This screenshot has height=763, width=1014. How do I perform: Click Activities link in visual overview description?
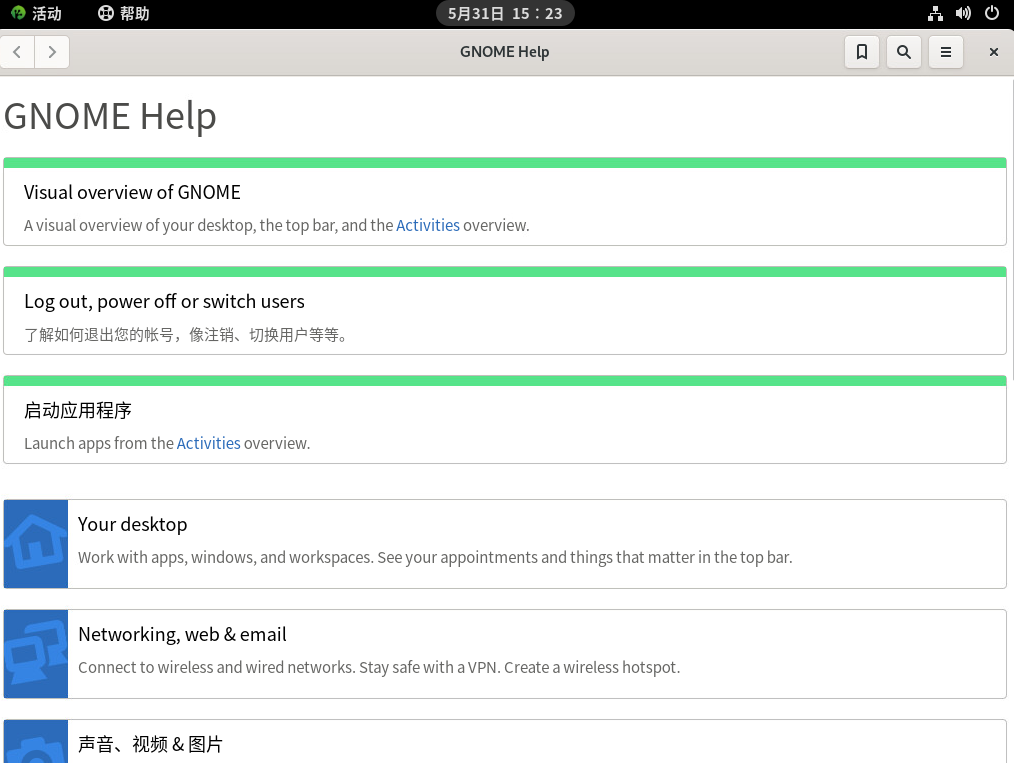(428, 225)
